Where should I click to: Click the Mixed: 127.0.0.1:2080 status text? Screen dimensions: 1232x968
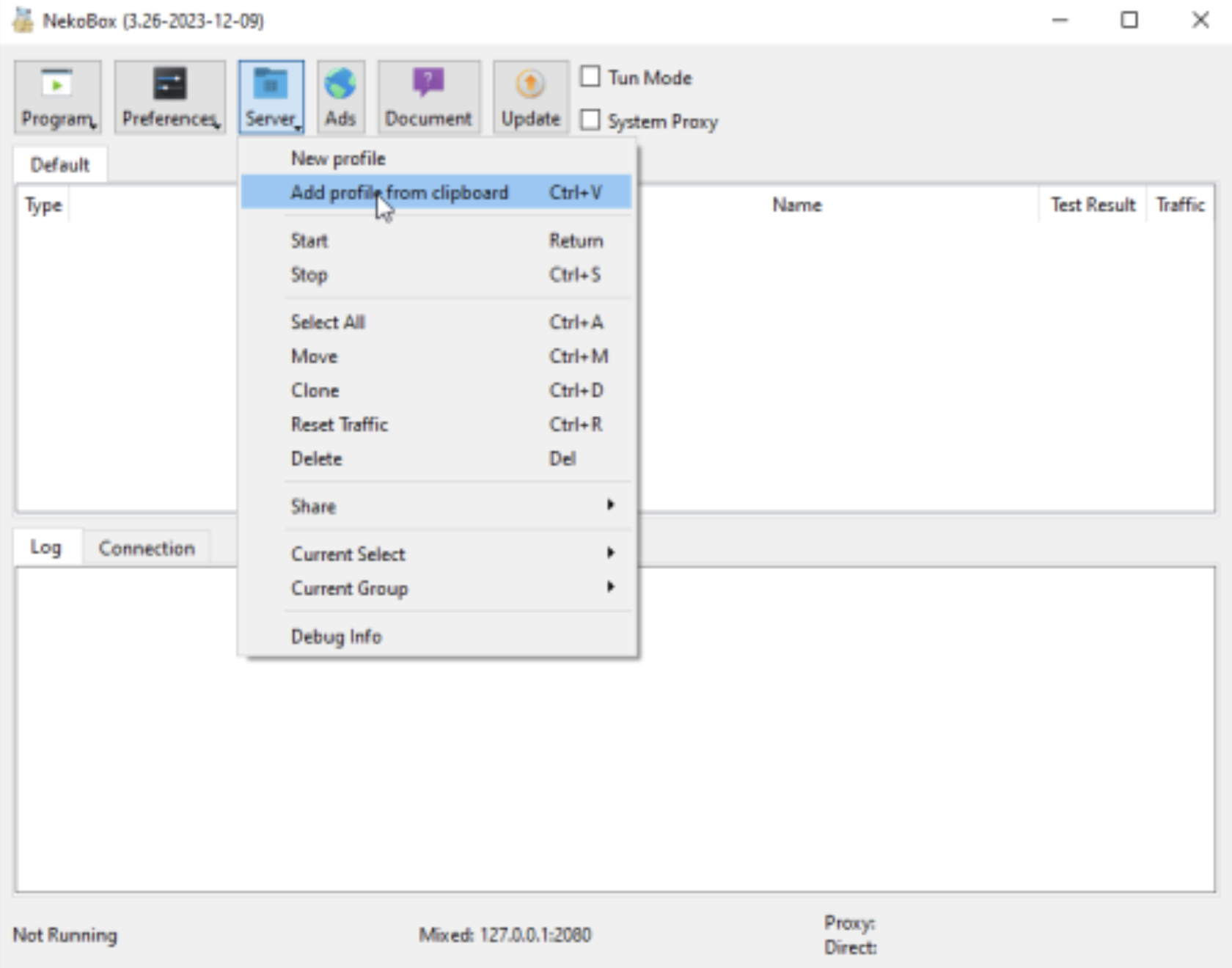click(505, 935)
